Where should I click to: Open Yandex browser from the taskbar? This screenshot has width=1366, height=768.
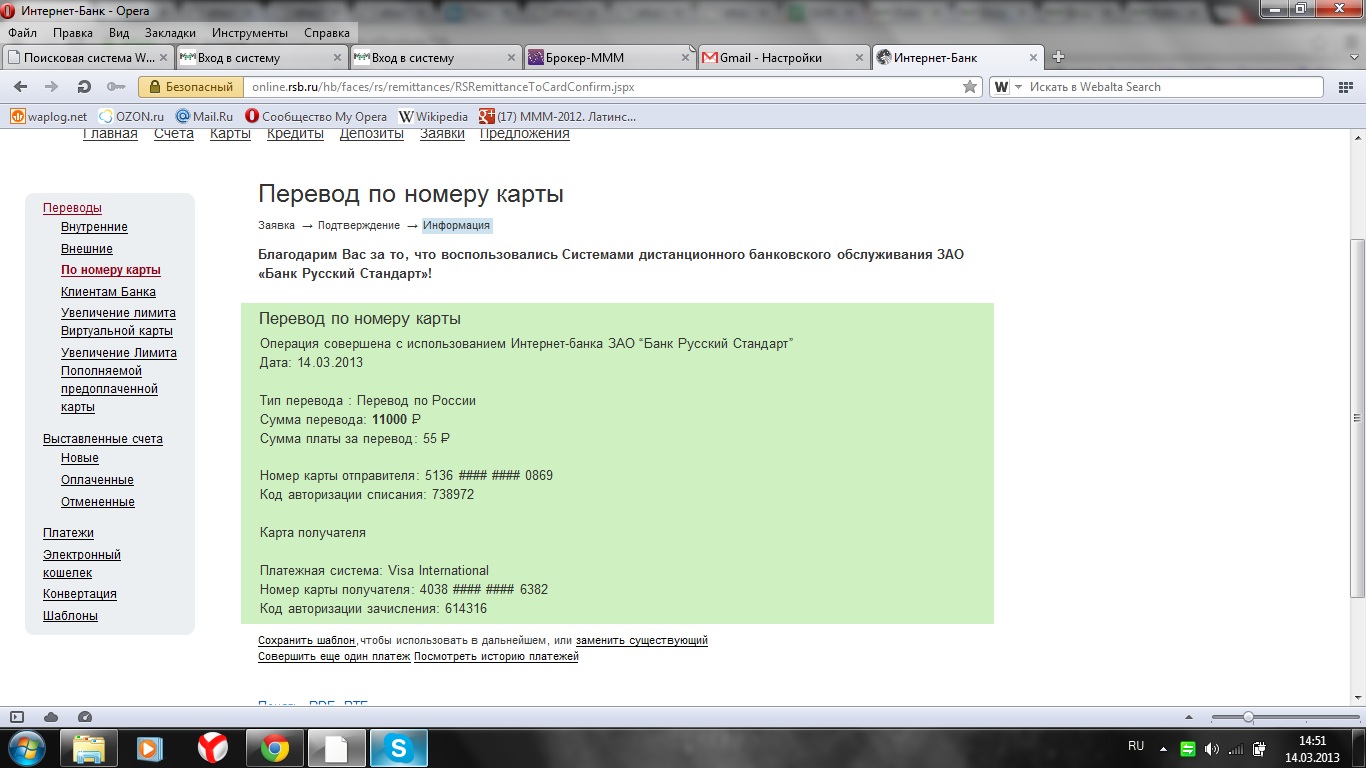click(212, 748)
